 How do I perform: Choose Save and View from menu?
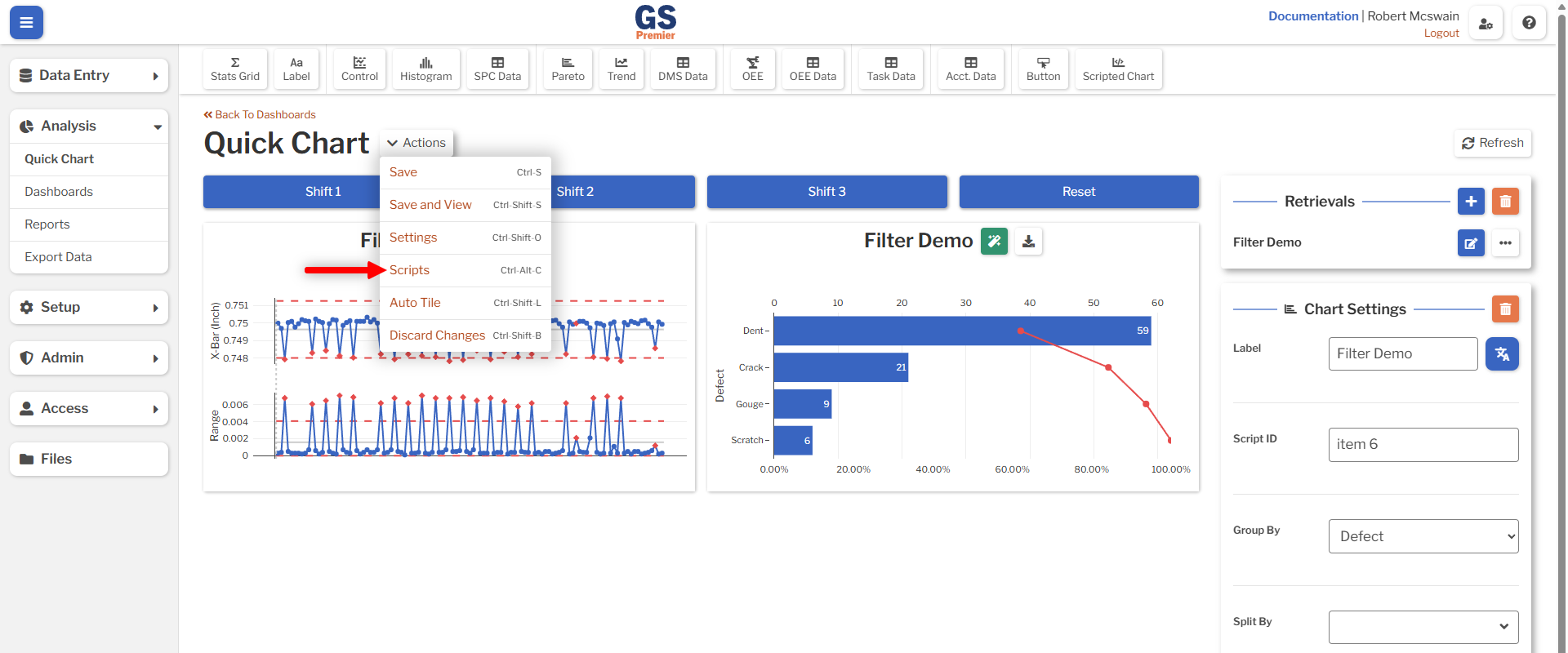tap(465, 205)
